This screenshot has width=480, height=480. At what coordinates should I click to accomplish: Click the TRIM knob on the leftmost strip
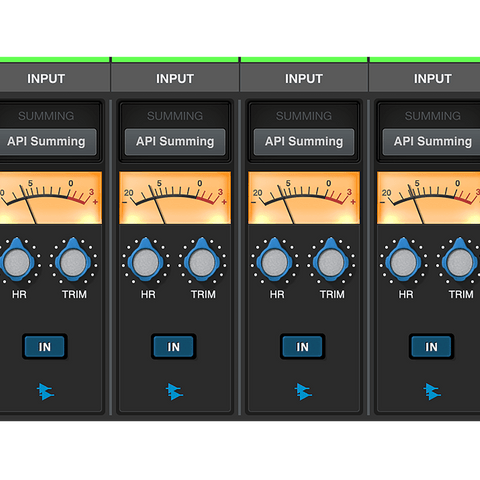coord(73,262)
